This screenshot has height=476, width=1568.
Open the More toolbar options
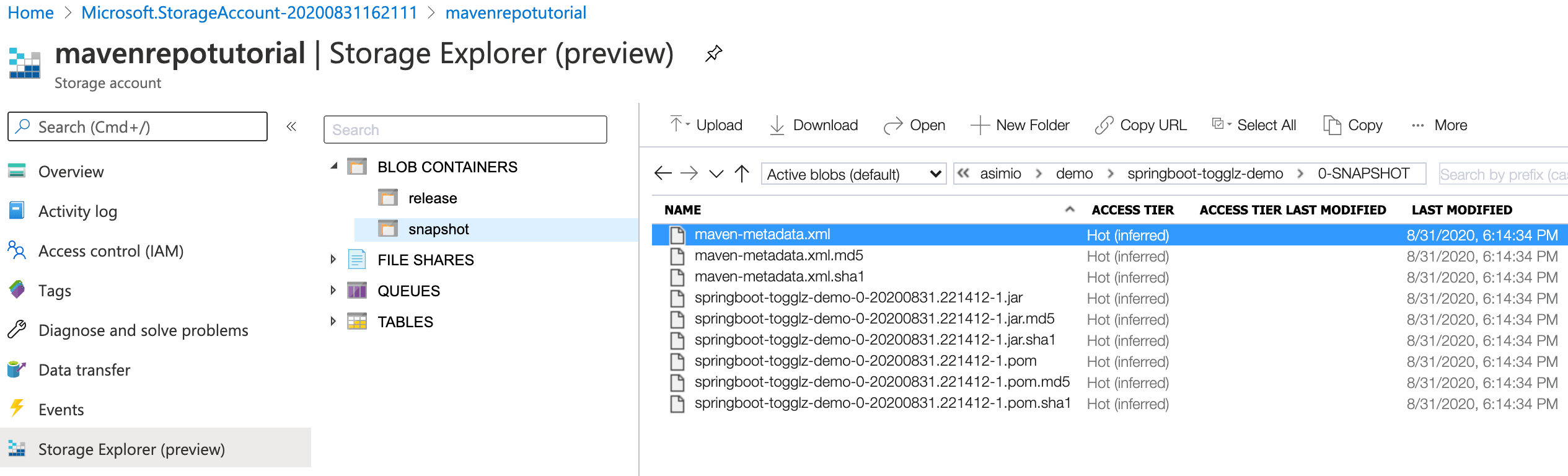(x=1439, y=125)
